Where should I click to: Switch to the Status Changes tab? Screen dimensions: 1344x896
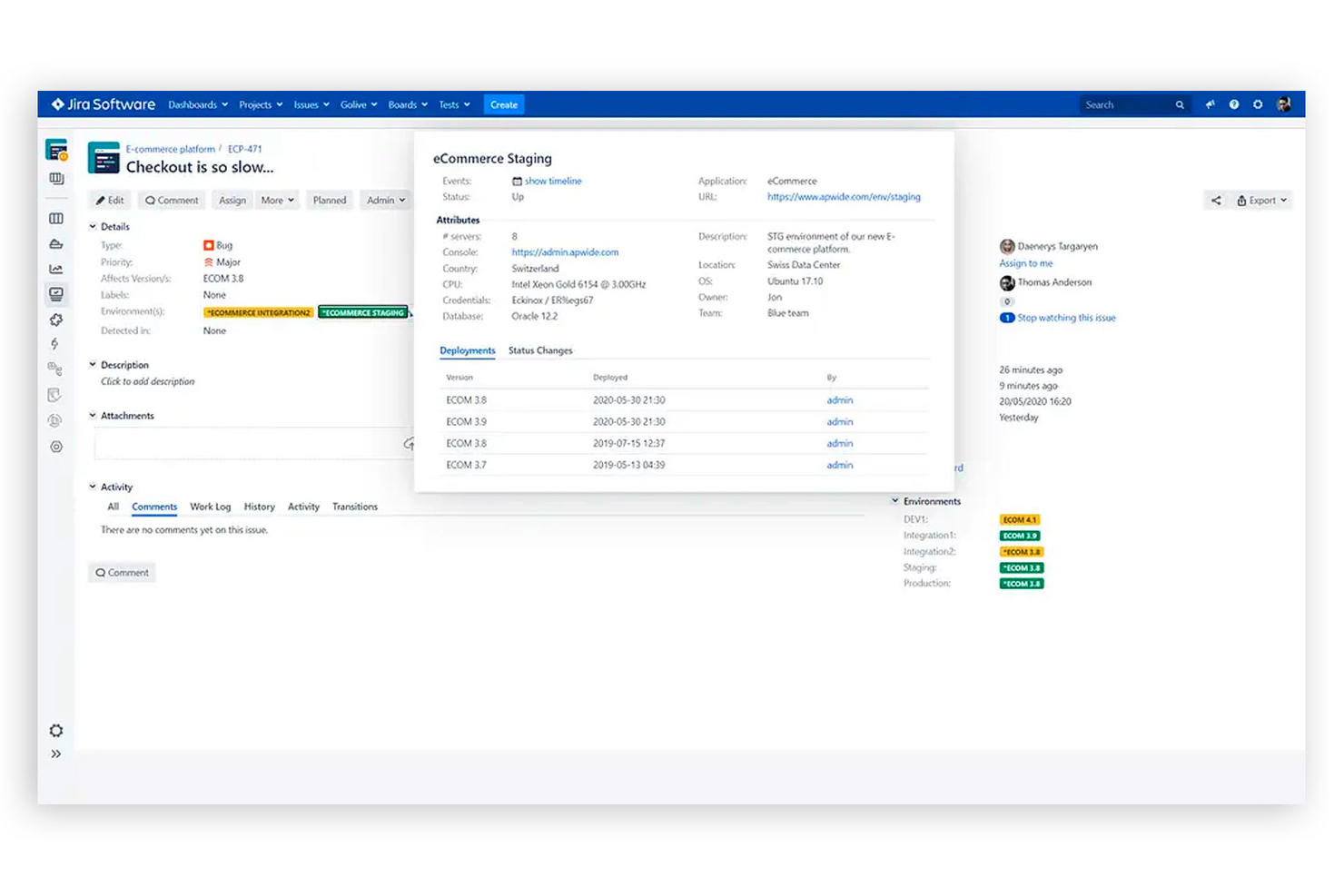point(539,350)
